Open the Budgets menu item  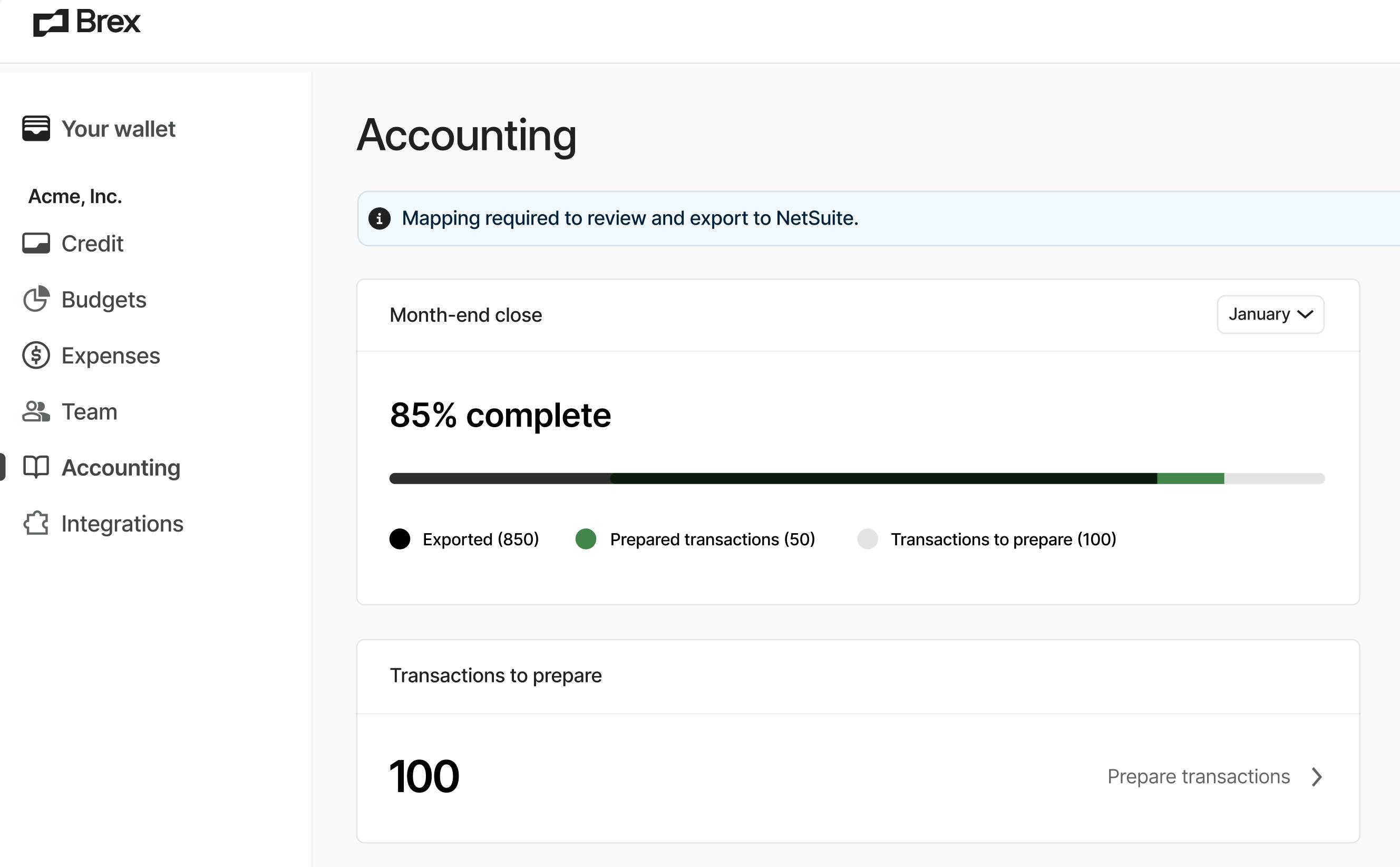104,300
